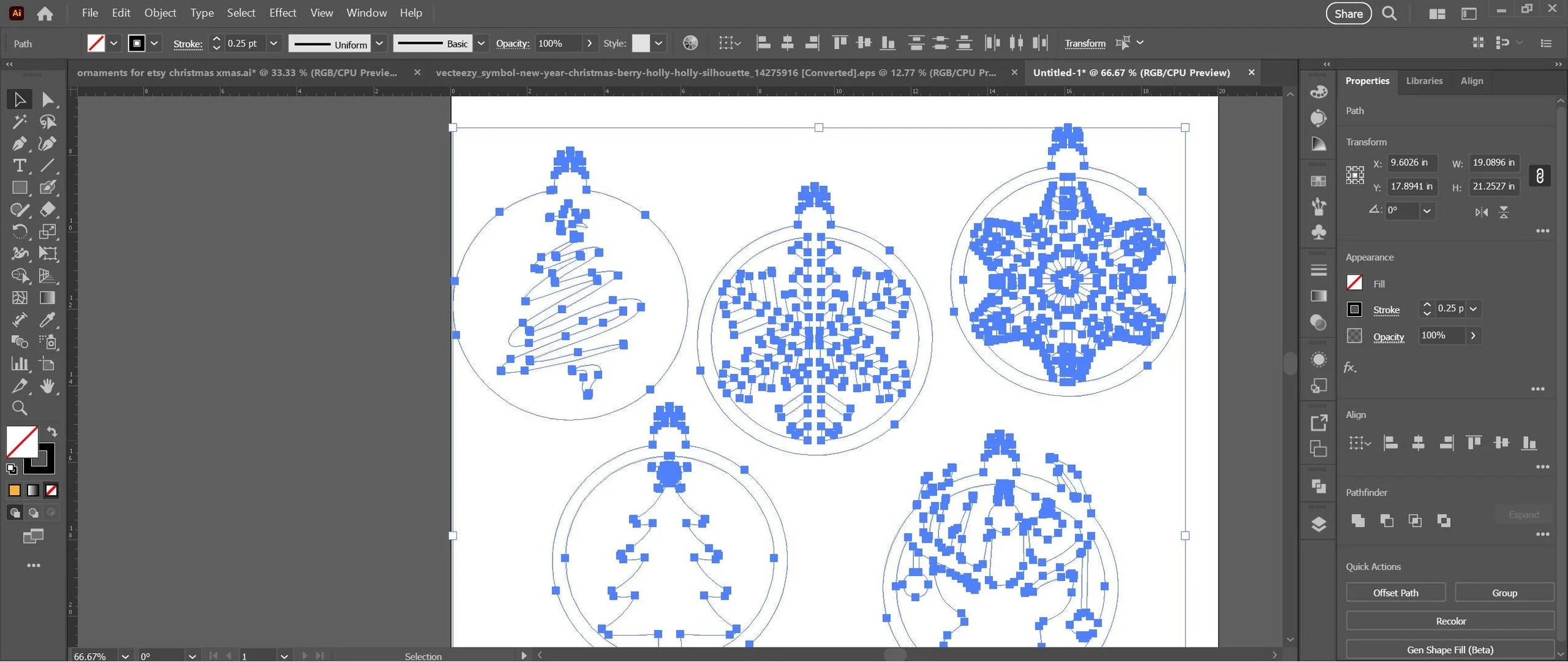The height and width of the screenshot is (662, 1568).
Task: Choose the Lasso tool
Action: click(x=48, y=121)
